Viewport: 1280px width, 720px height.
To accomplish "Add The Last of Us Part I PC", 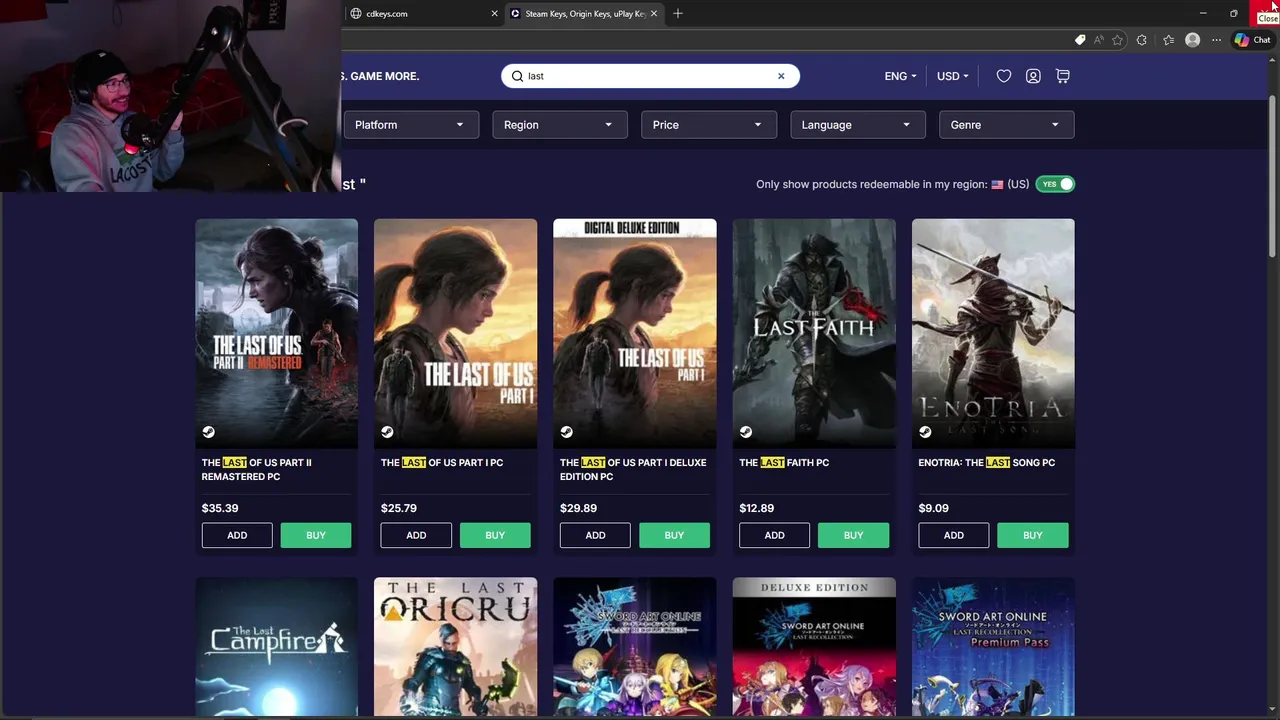I will (416, 535).
